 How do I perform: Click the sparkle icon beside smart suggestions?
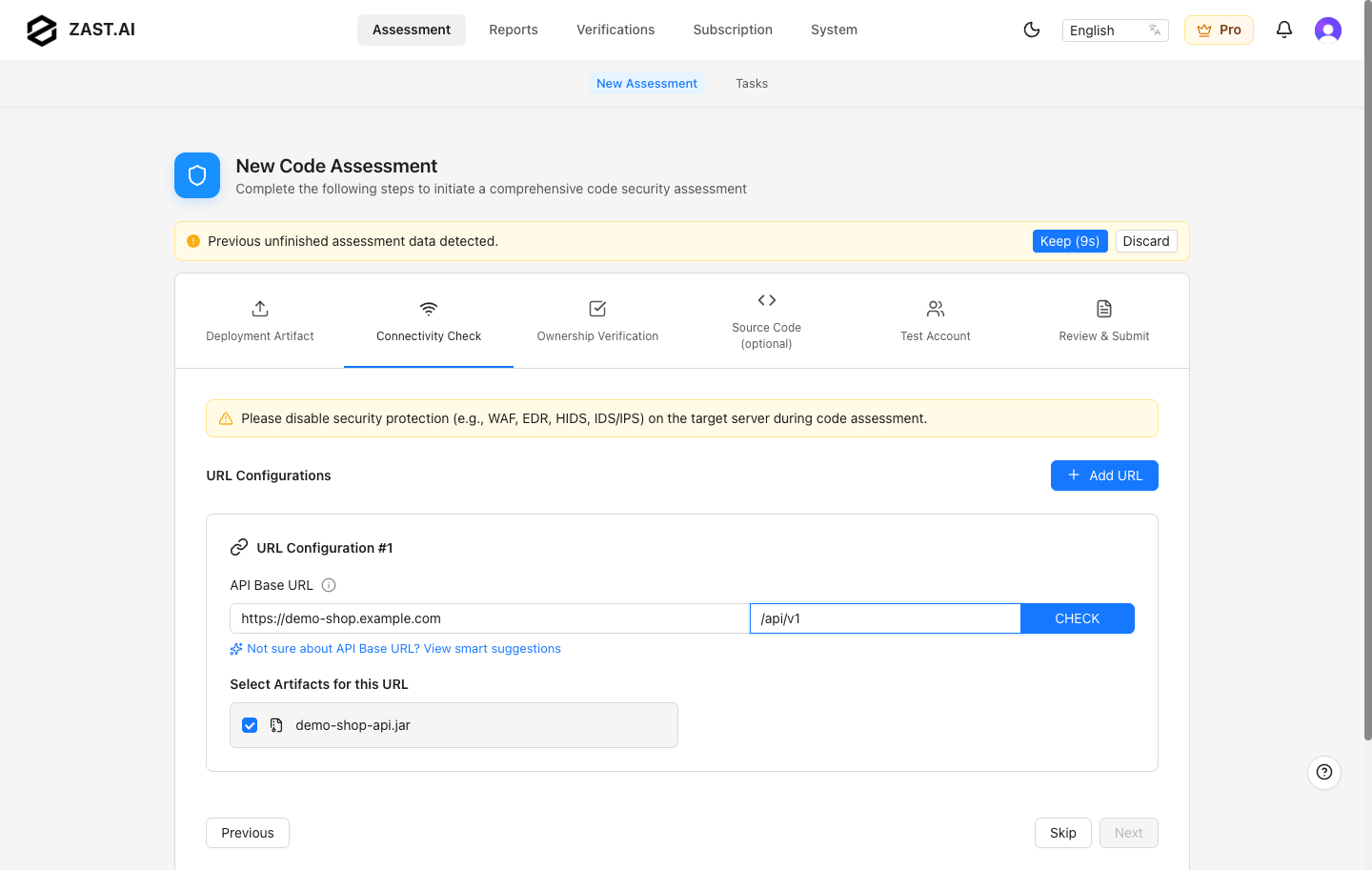236,649
